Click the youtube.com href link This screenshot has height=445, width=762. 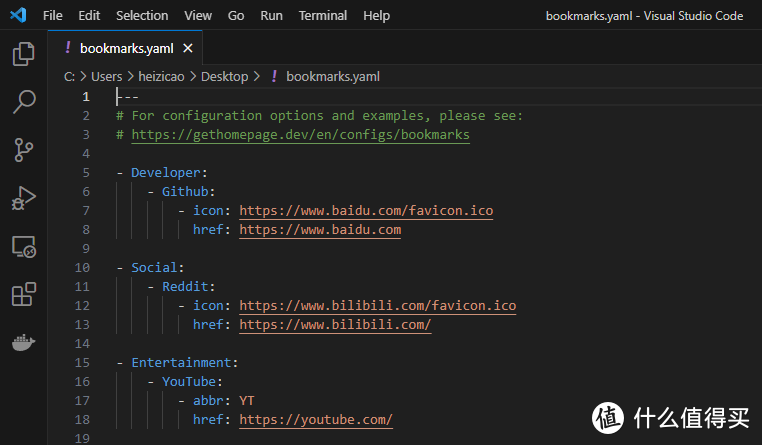pos(316,419)
